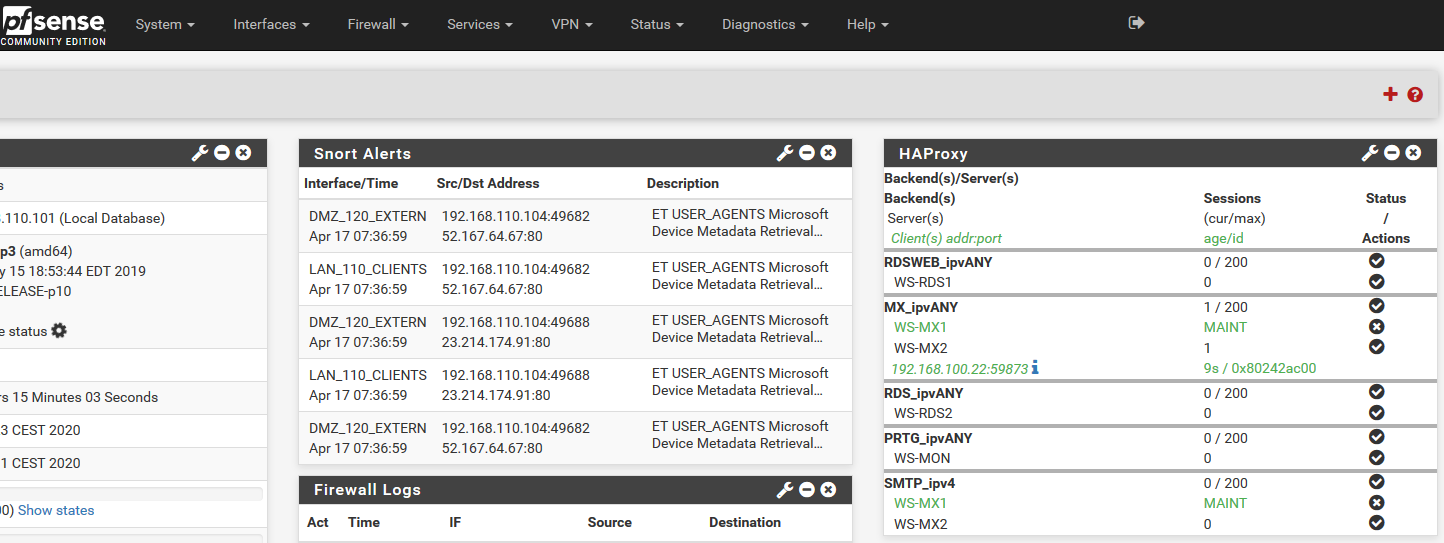This screenshot has height=543, width=1444.
Task: Configure HAProxy widget with wrench icon
Action: click(1370, 153)
